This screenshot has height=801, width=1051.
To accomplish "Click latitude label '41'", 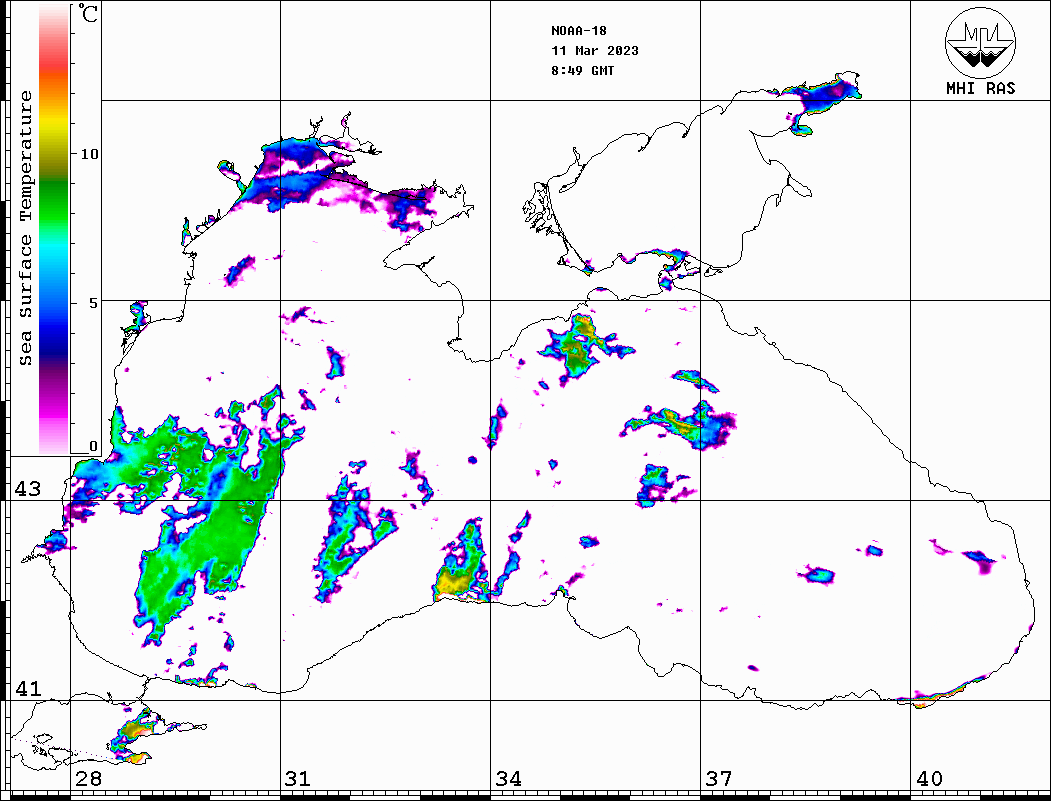I will click(28, 688).
